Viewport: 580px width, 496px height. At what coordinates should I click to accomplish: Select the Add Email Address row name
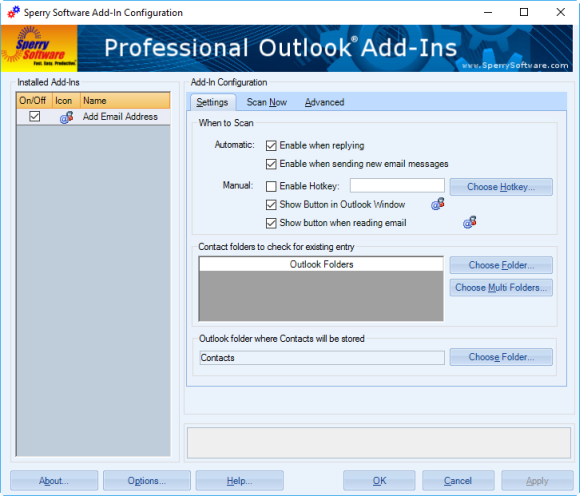pos(120,117)
